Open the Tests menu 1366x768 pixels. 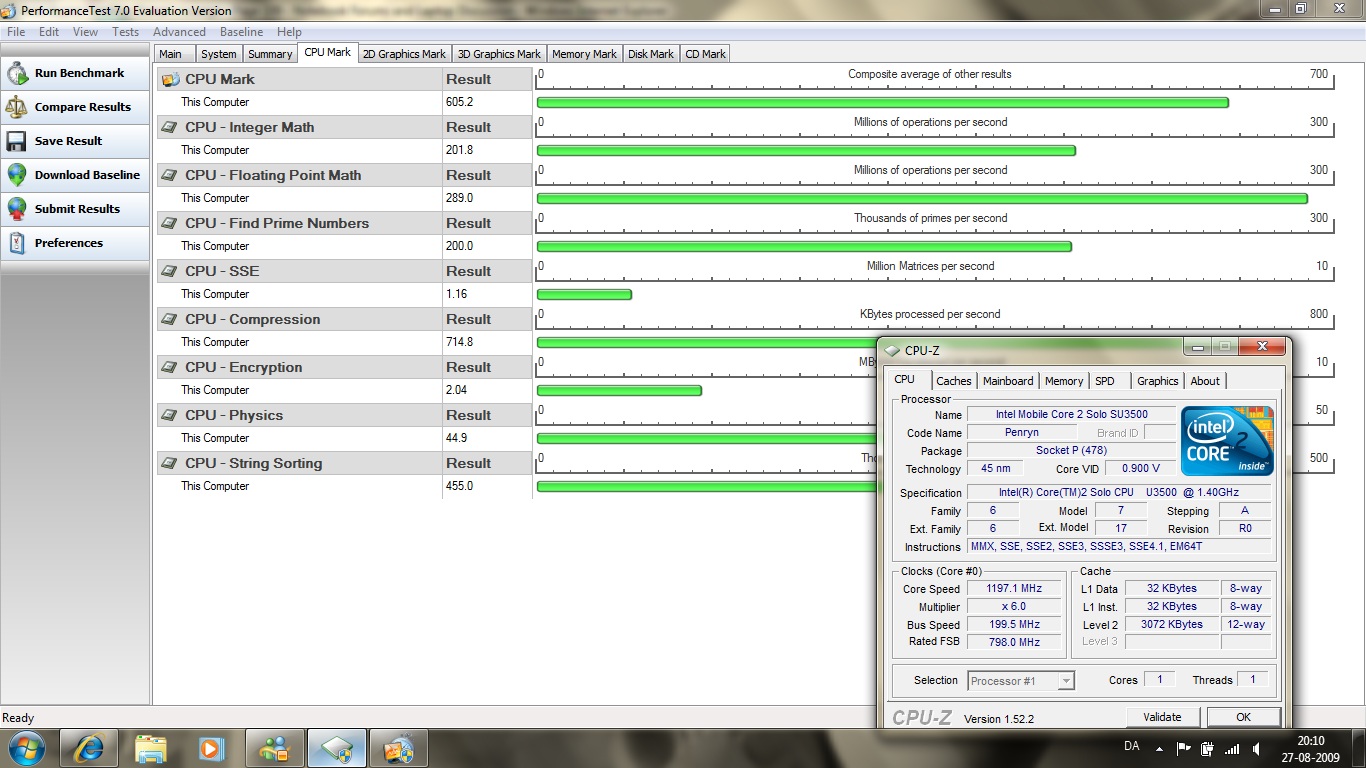[126, 32]
